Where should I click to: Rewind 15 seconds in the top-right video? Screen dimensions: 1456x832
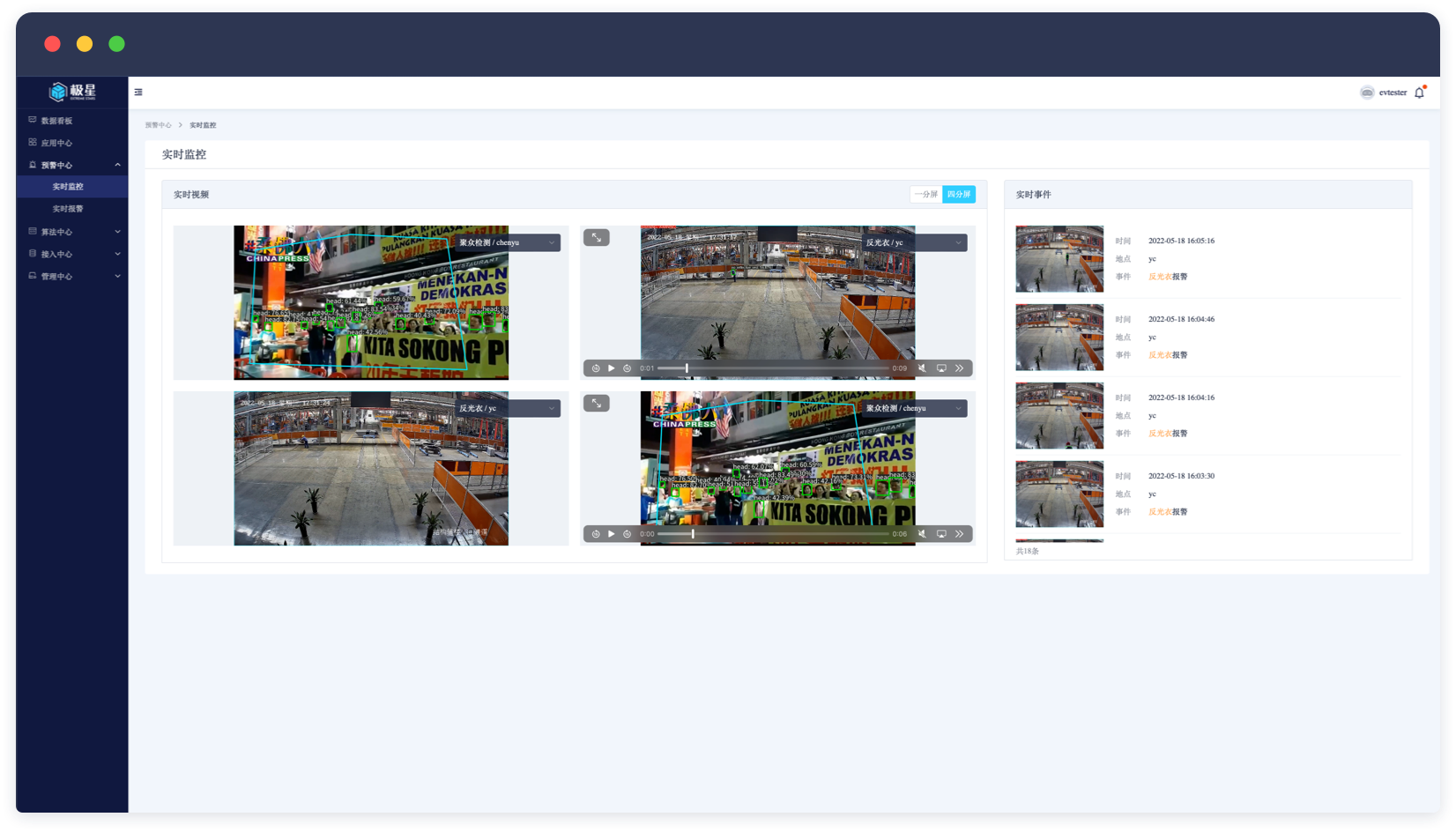596,368
